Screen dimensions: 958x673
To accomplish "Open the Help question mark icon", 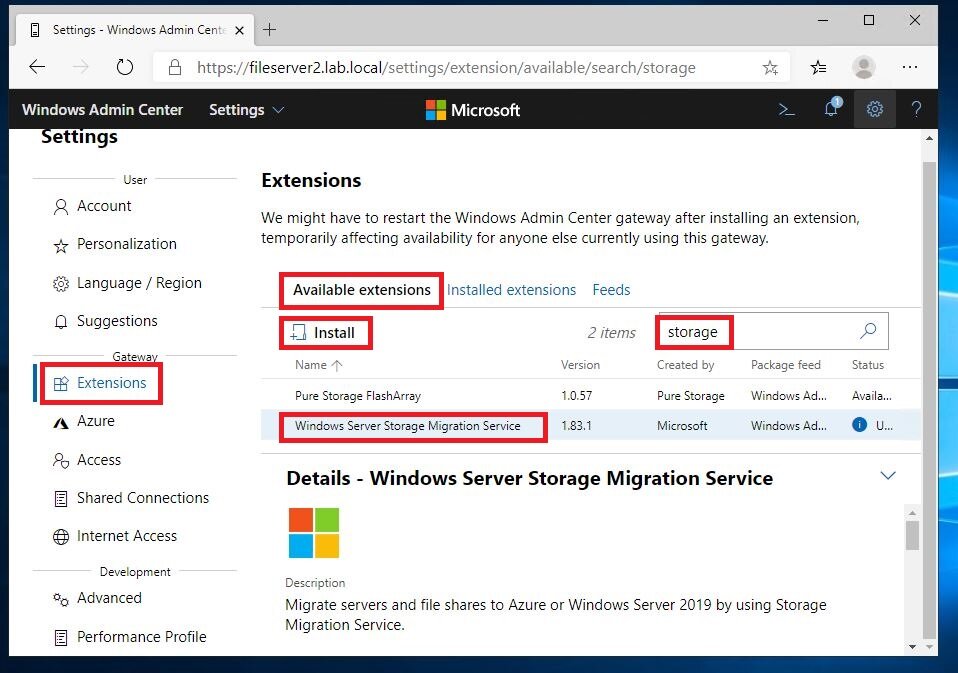I will click(x=916, y=109).
